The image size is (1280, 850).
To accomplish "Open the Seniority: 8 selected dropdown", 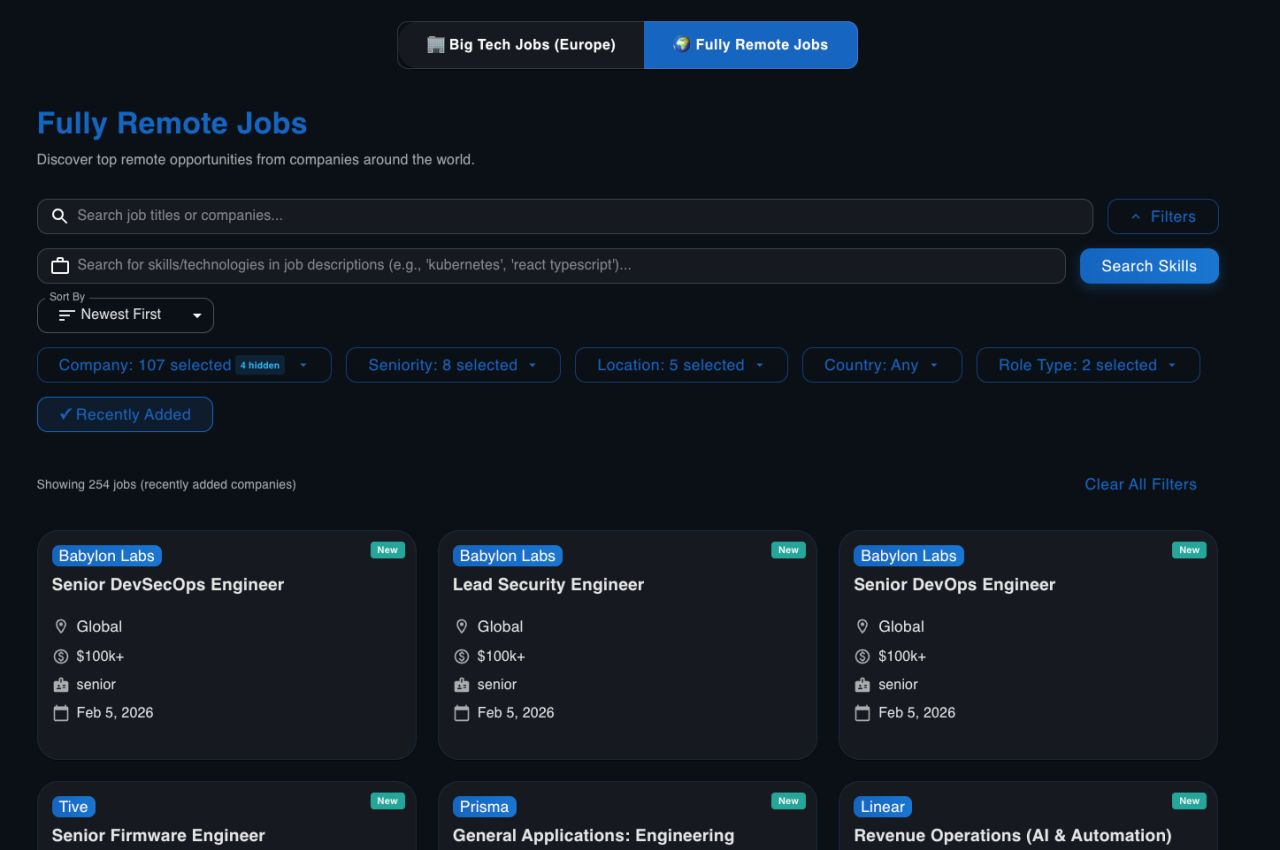I will pos(453,365).
